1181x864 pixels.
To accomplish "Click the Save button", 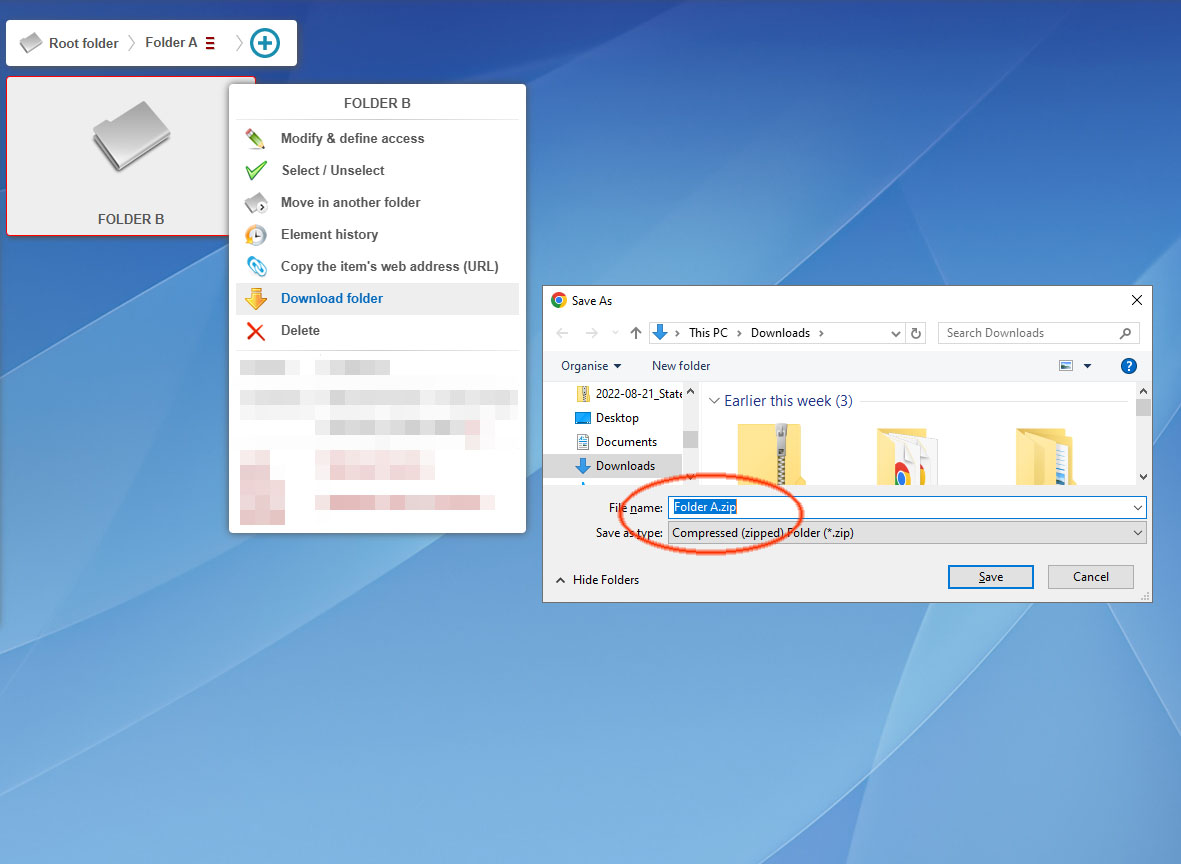I will coord(990,577).
